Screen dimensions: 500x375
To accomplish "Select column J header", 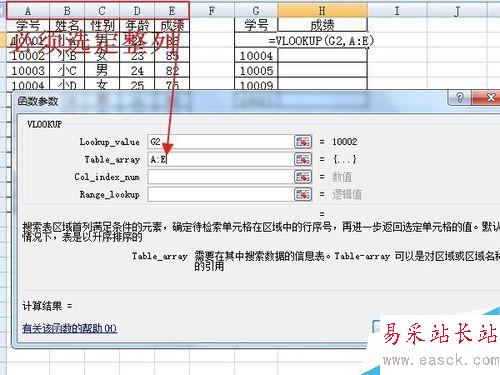I will 457,11.
